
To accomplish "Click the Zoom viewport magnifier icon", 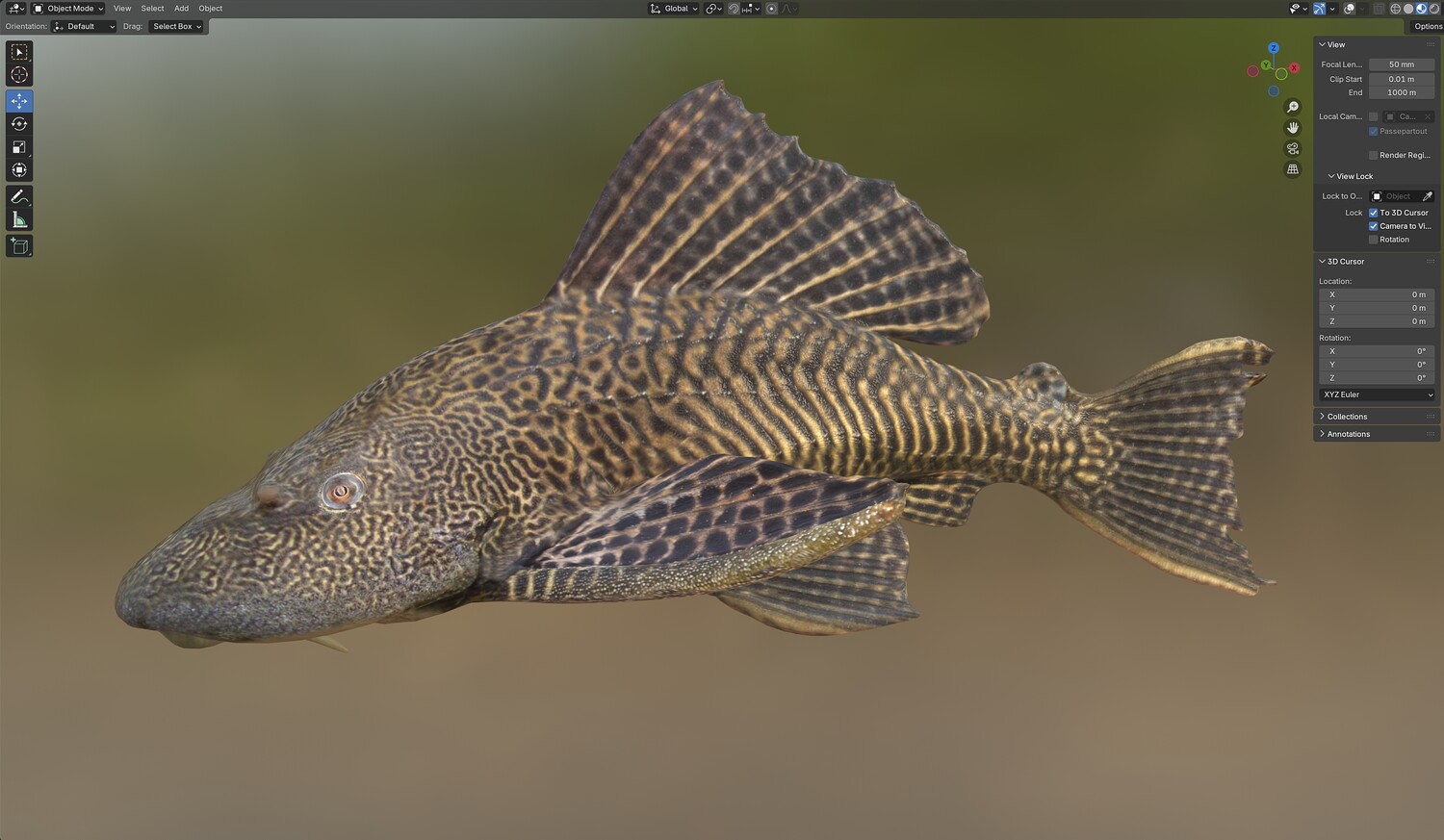I will [x=1293, y=107].
